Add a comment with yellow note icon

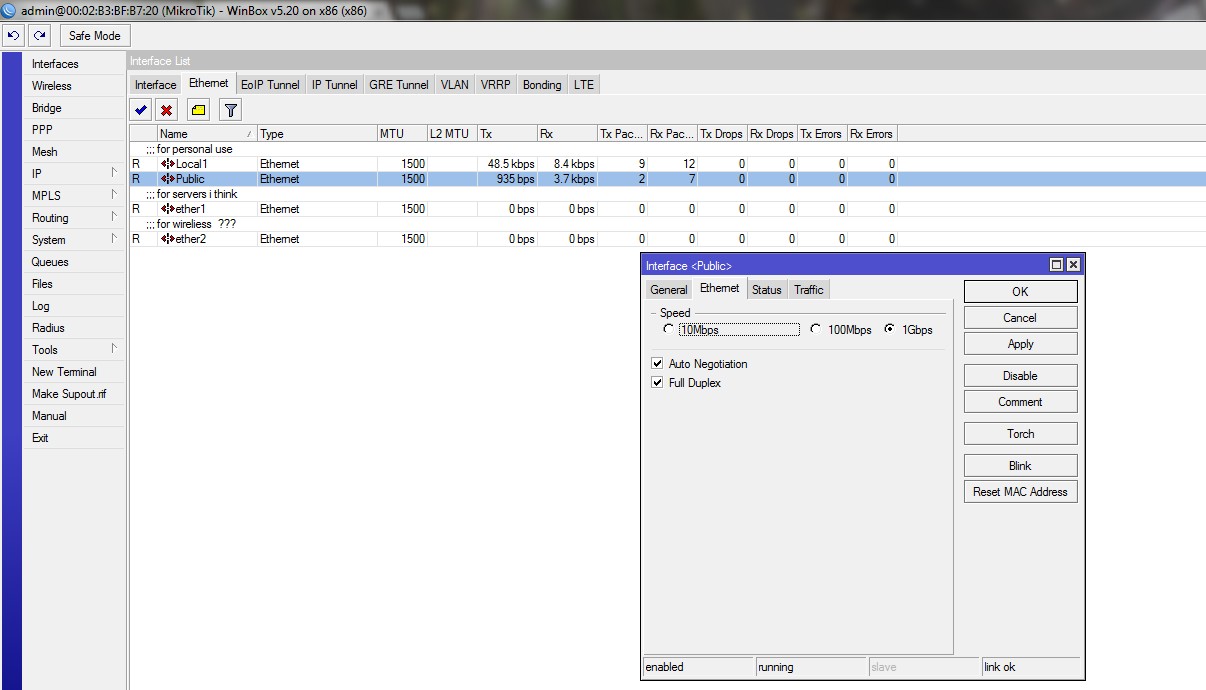point(198,110)
